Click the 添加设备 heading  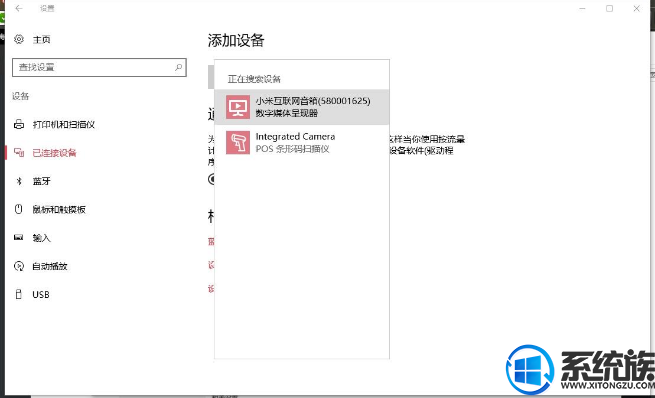point(236,41)
